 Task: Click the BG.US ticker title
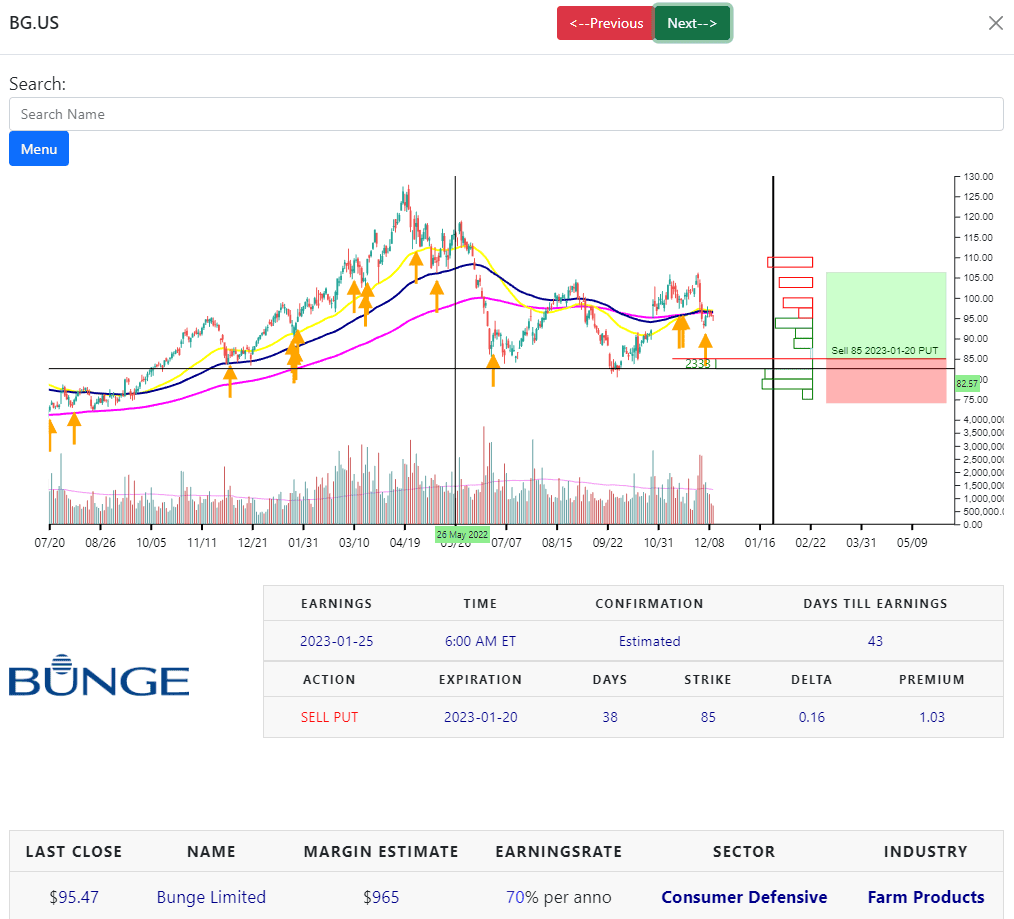tap(34, 23)
